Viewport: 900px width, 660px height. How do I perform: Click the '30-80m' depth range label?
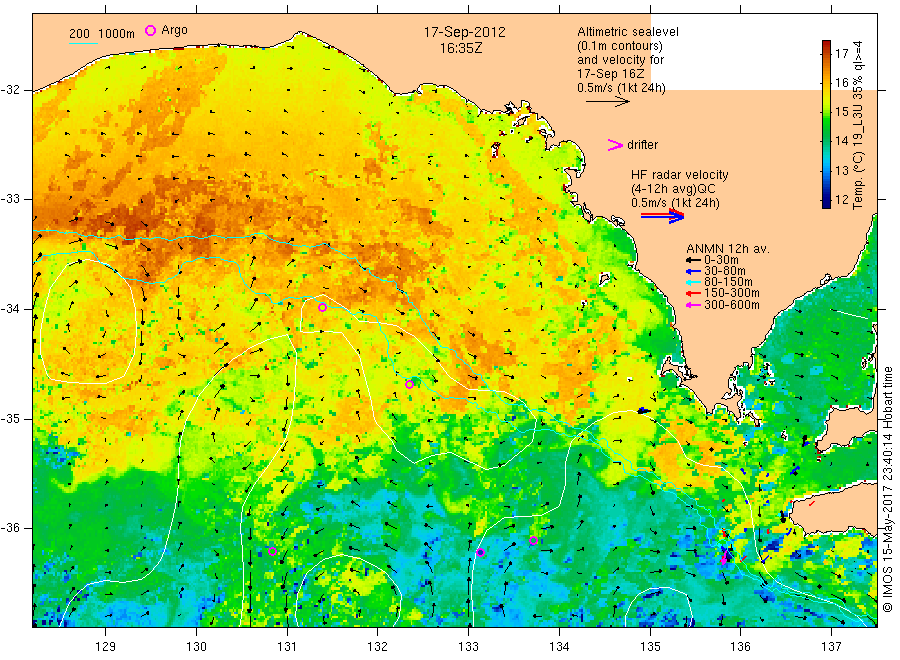click(725, 271)
